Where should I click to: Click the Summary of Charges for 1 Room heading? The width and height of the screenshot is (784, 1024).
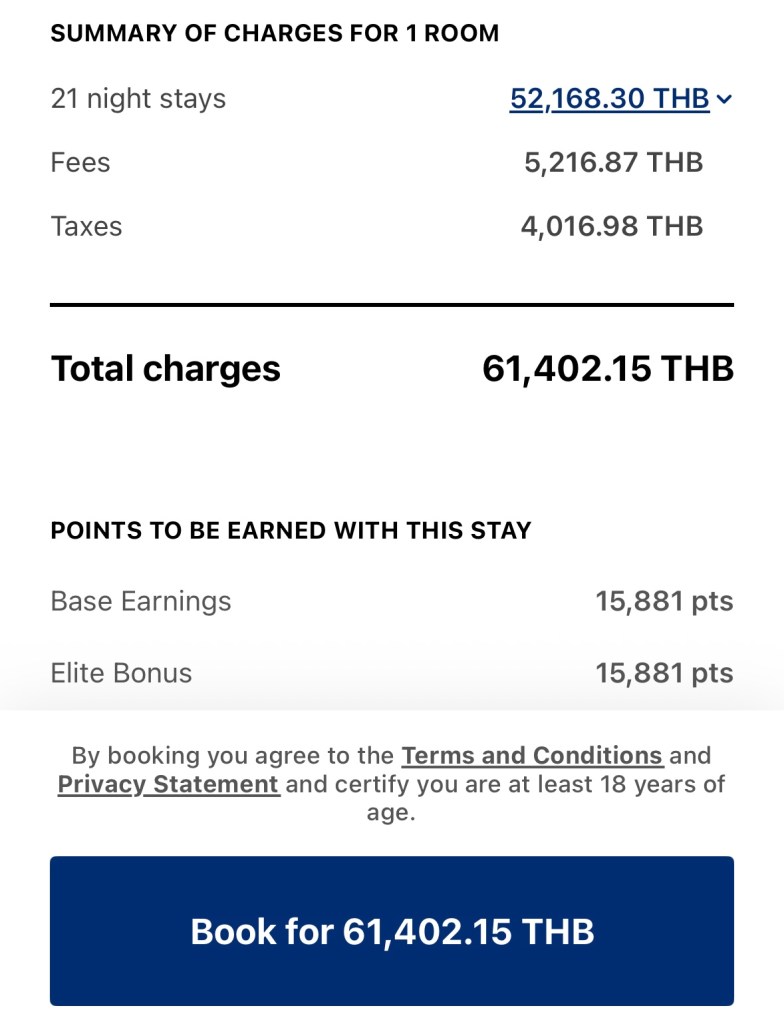(x=274, y=33)
